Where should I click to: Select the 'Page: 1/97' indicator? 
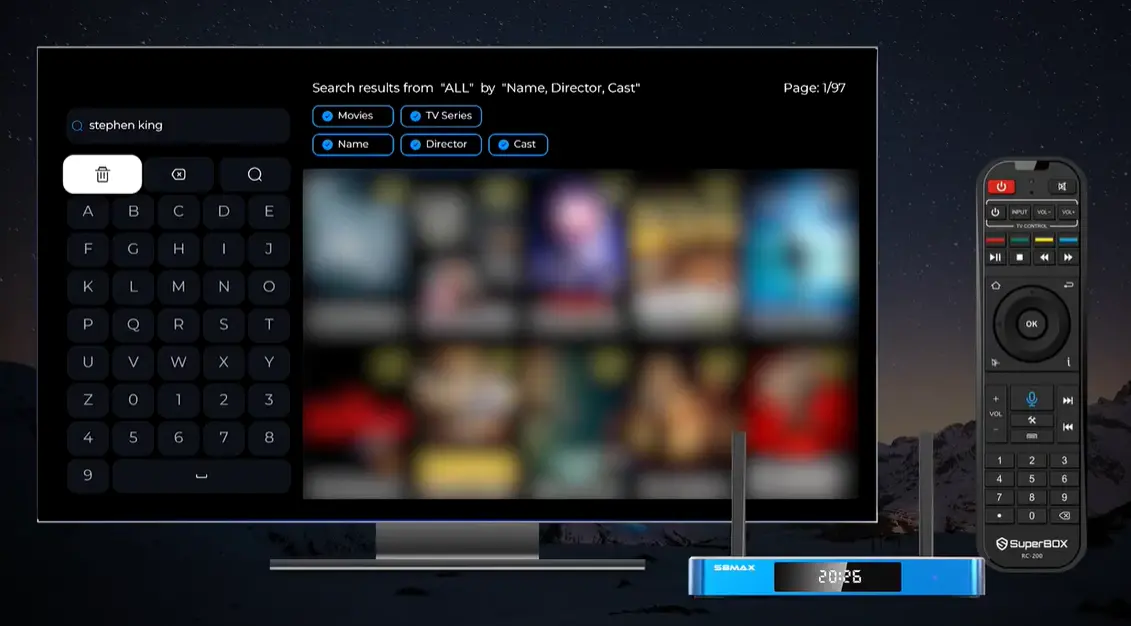coord(814,88)
